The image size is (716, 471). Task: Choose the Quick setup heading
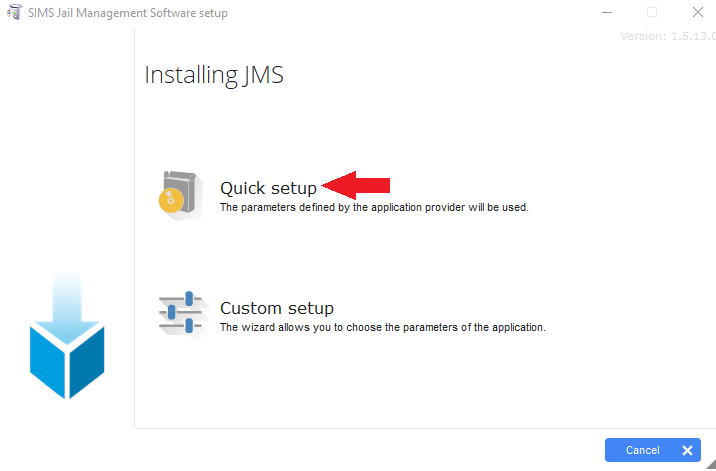[x=268, y=188]
